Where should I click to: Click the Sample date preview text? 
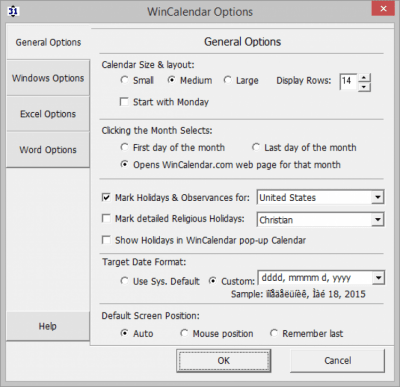(298, 294)
